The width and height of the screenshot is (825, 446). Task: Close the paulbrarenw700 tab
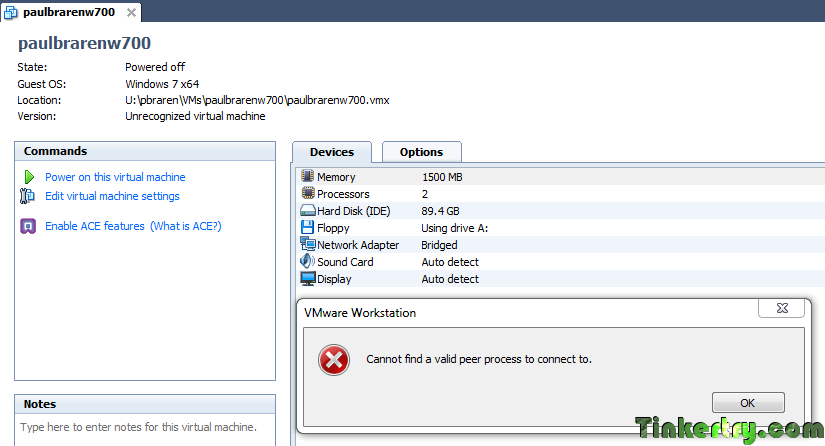coord(131,13)
